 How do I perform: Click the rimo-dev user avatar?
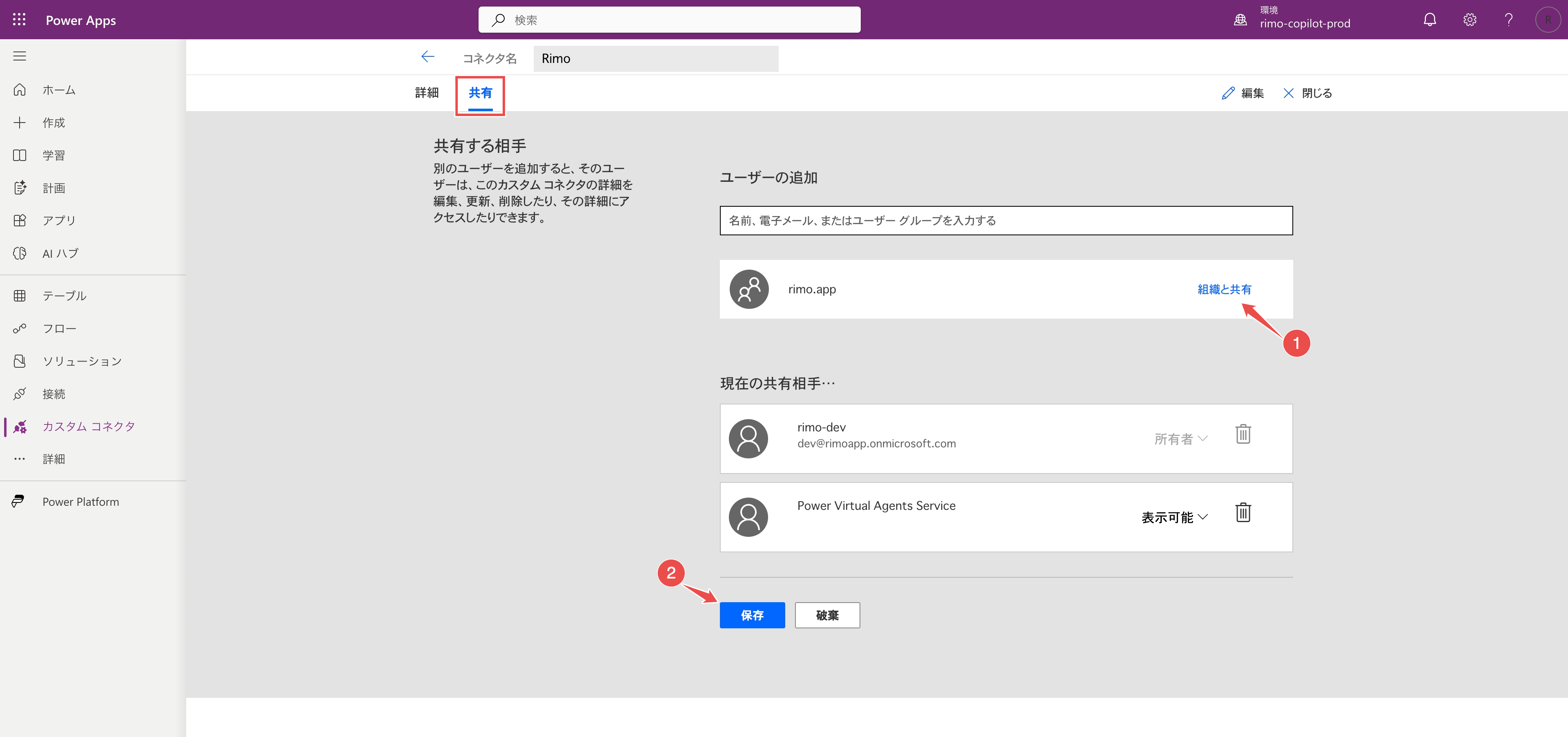[x=748, y=438]
